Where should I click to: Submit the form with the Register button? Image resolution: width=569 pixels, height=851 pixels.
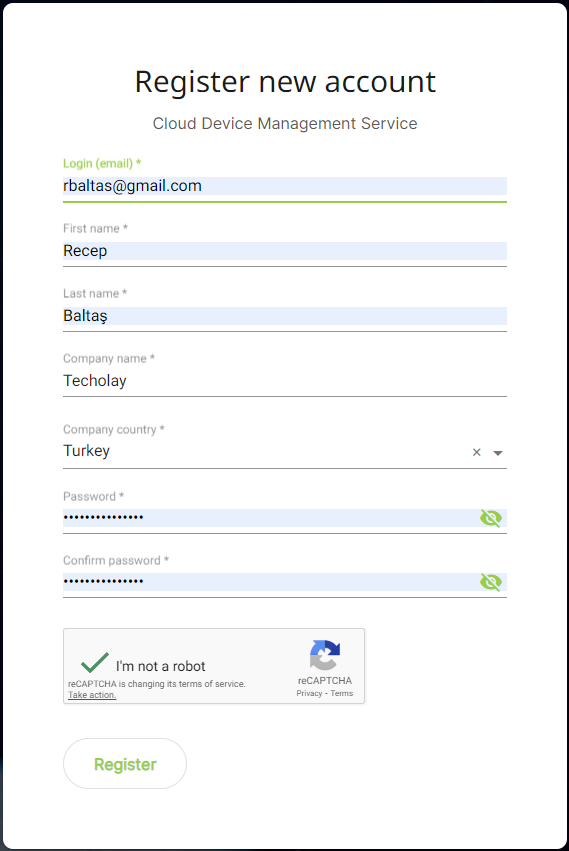(x=125, y=764)
